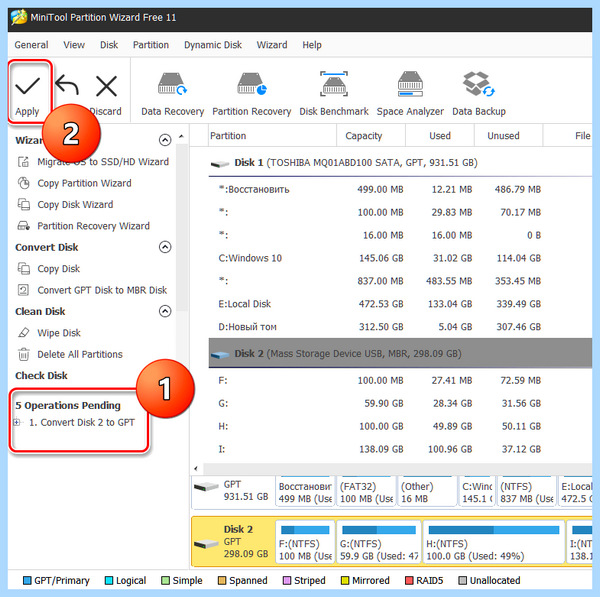
Task: Click the Delete All Partitions trash icon
Action: [x=23, y=354]
